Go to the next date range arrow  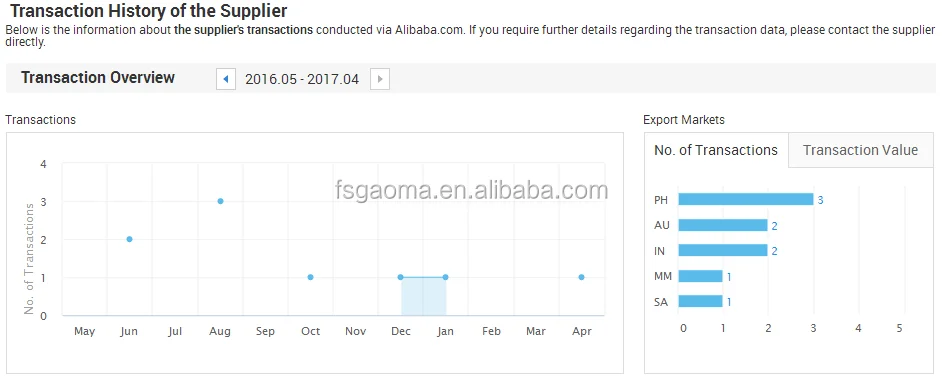point(380,79)
